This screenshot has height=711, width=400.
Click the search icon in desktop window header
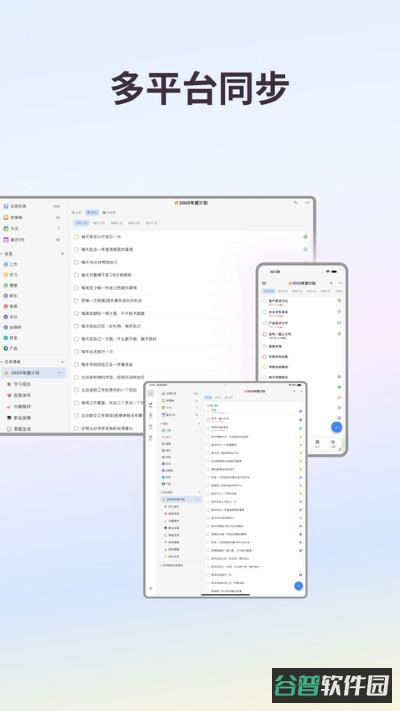click(x=296, y=203)
